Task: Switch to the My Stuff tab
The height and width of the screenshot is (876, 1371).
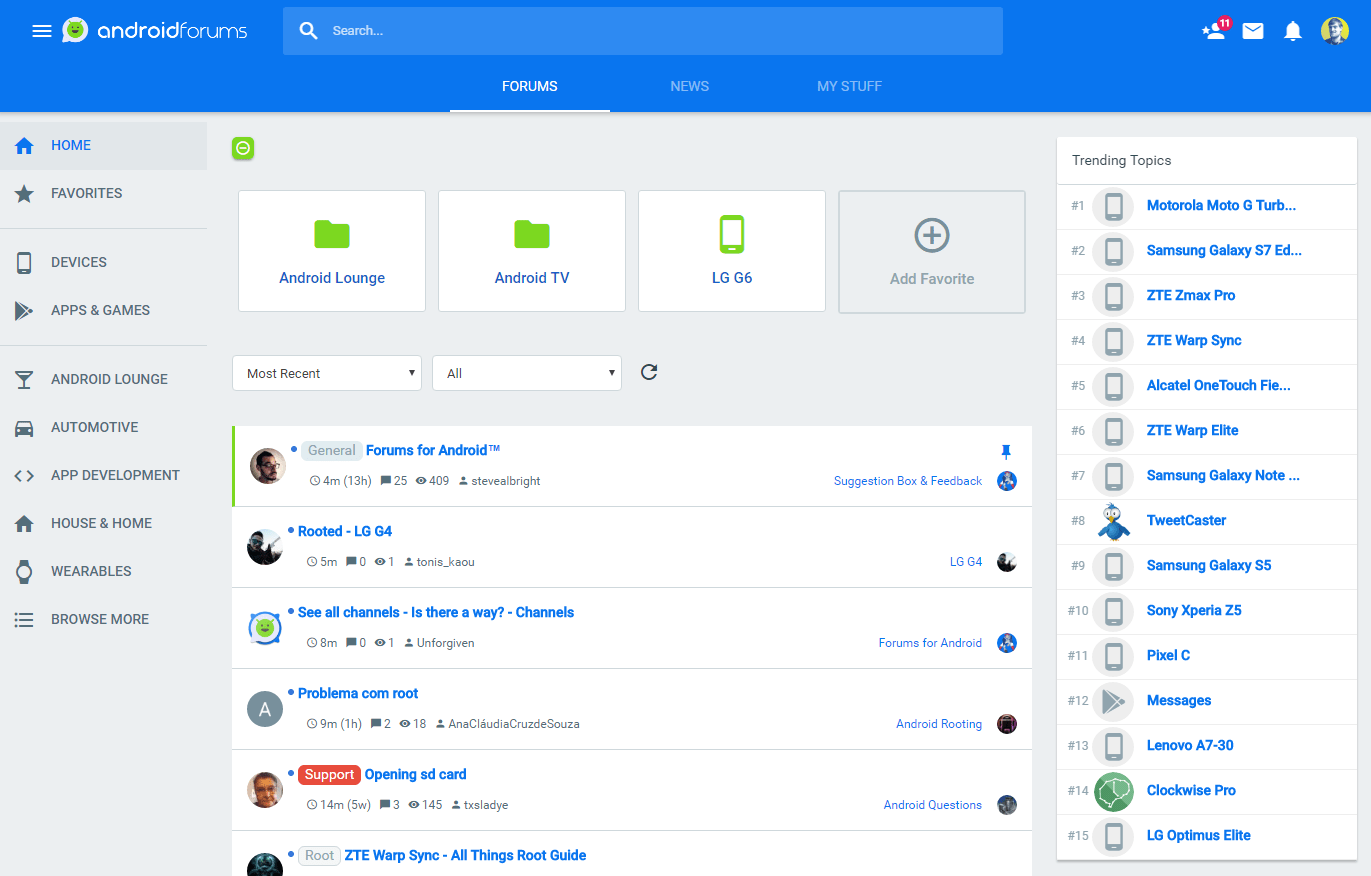Action: (850, 86)
